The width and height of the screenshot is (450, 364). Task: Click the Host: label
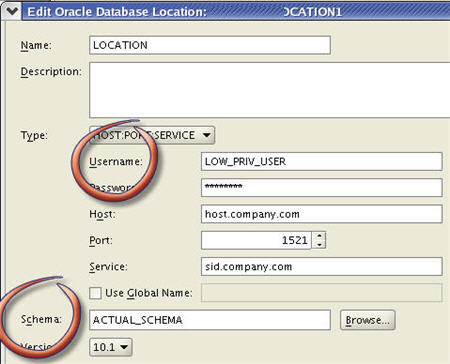(102, 214)
